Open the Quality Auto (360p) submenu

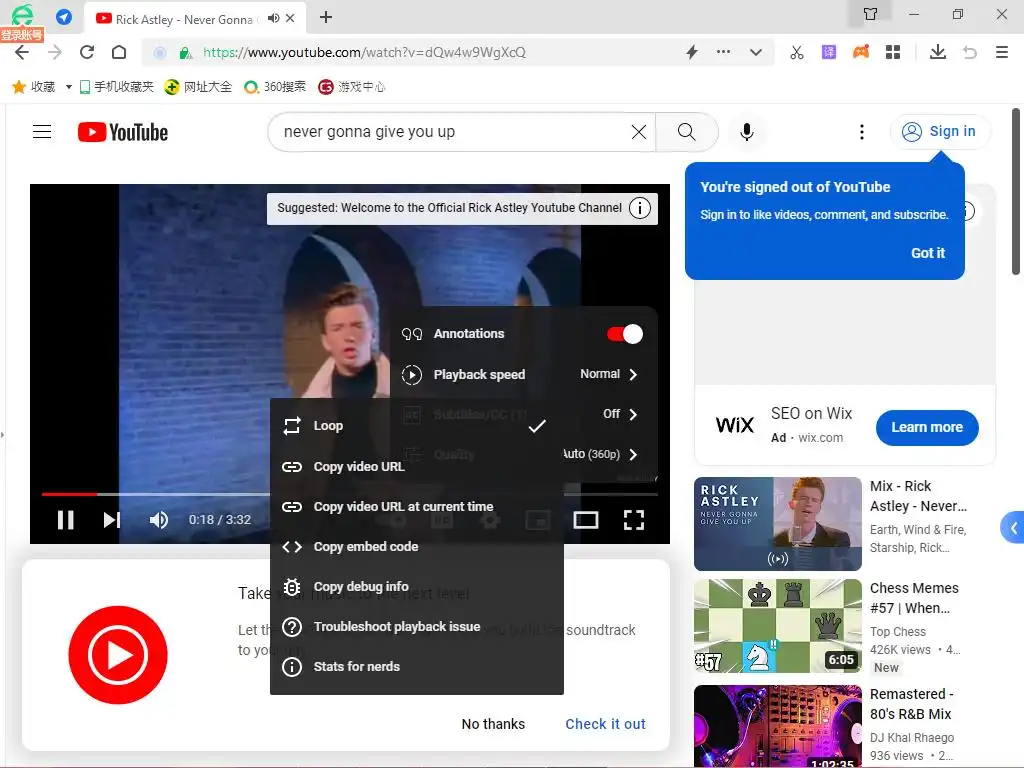[x=600, y=454]
